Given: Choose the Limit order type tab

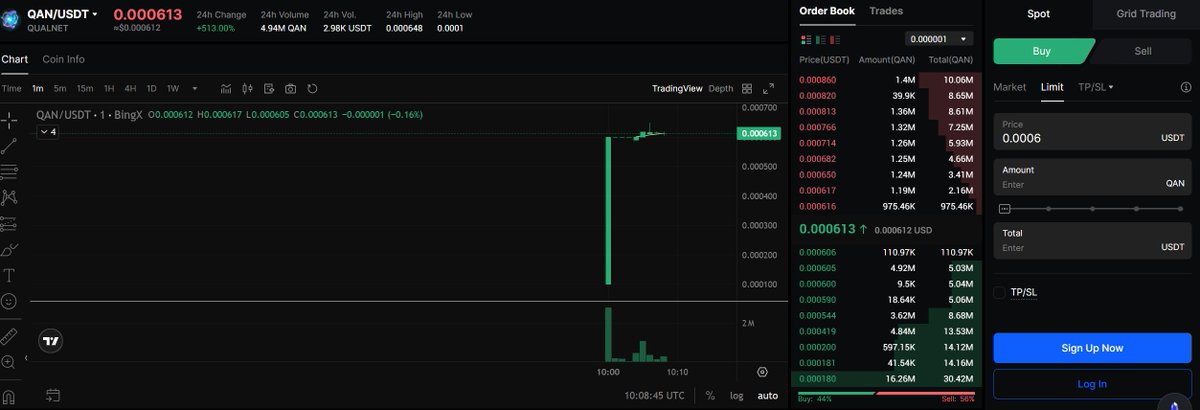Looking at the screenshot, I should point(1052,87).
